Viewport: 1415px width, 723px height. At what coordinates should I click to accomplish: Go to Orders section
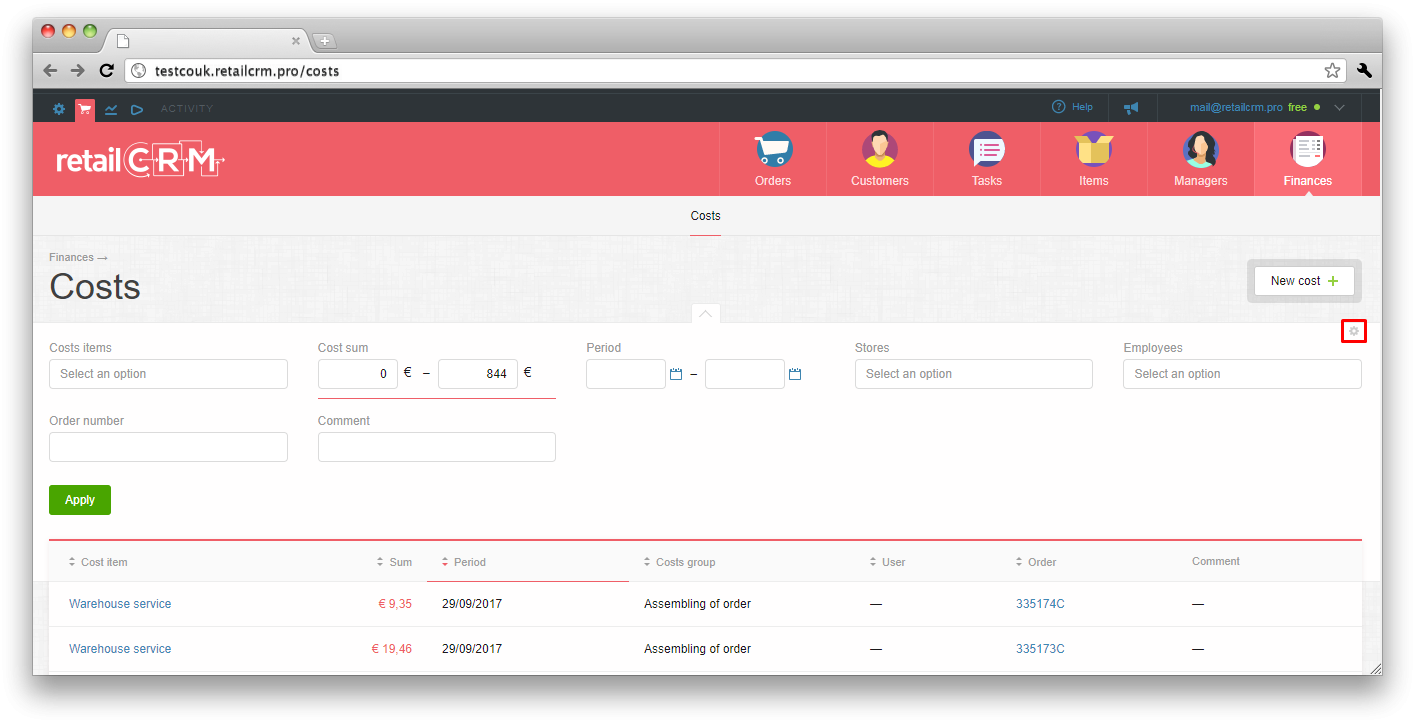tap(773, 159)
